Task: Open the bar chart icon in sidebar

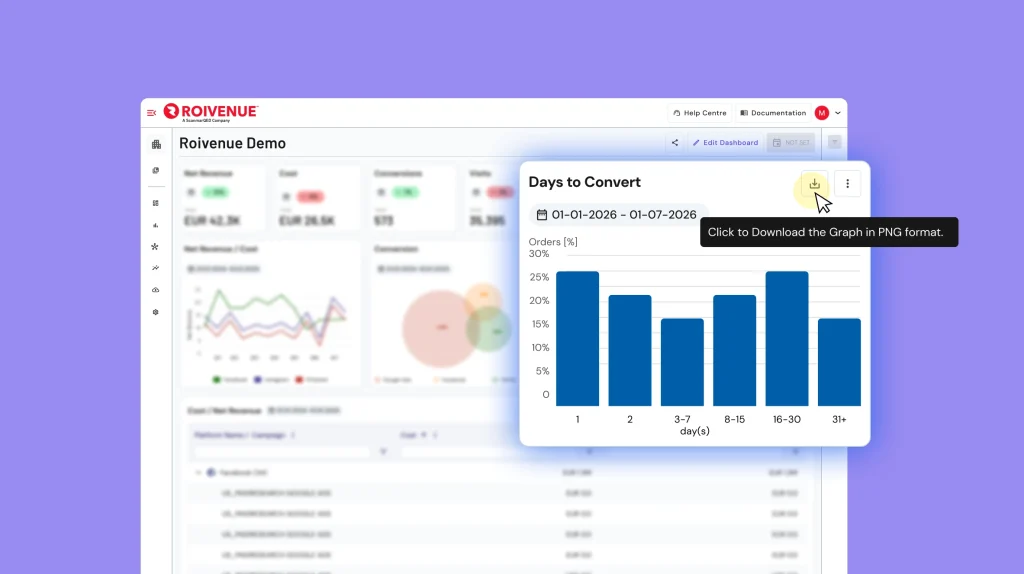Action: pyautogui.click(x=155, y=225)
